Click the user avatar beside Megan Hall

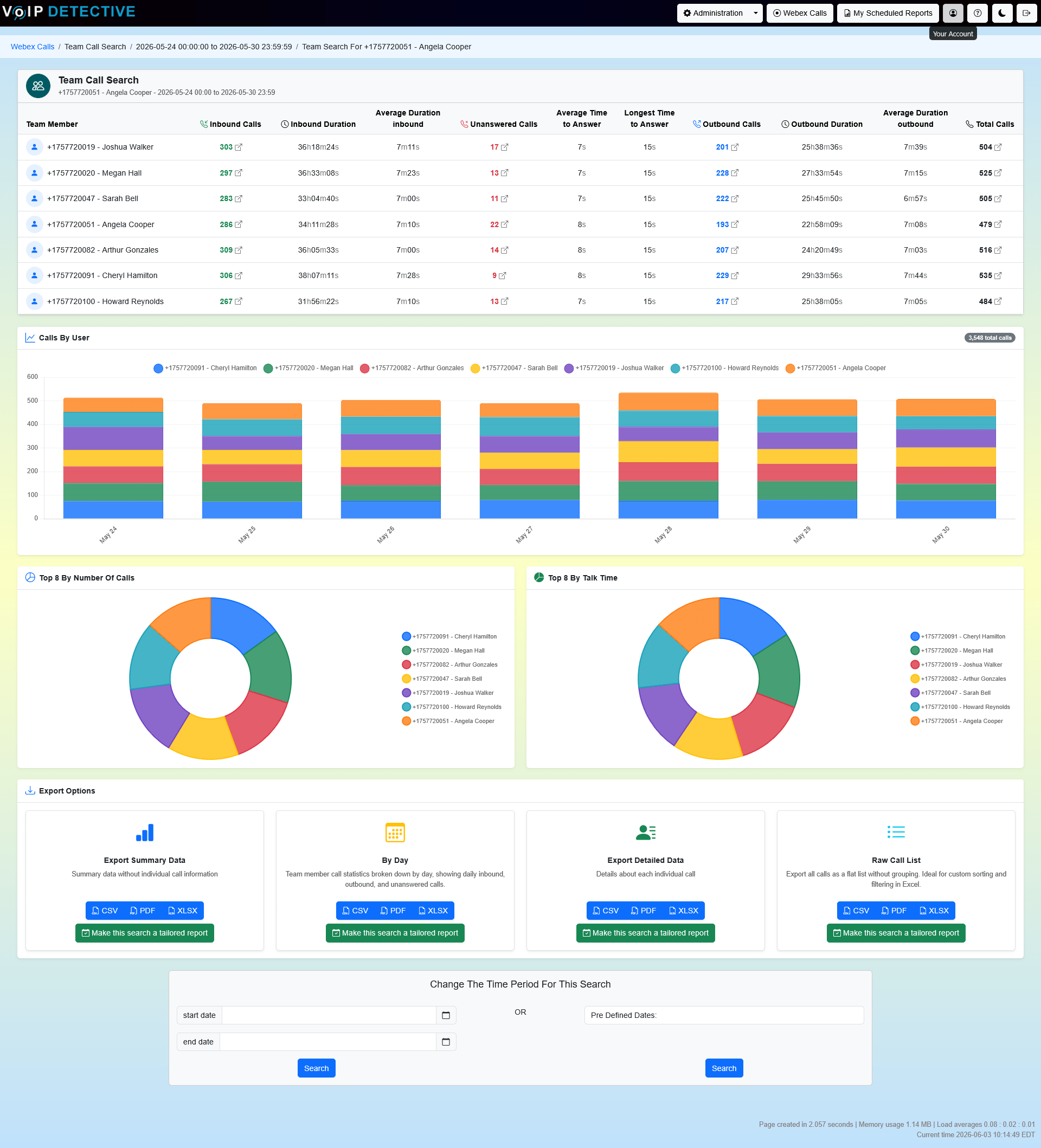click(x=35, y=173)
